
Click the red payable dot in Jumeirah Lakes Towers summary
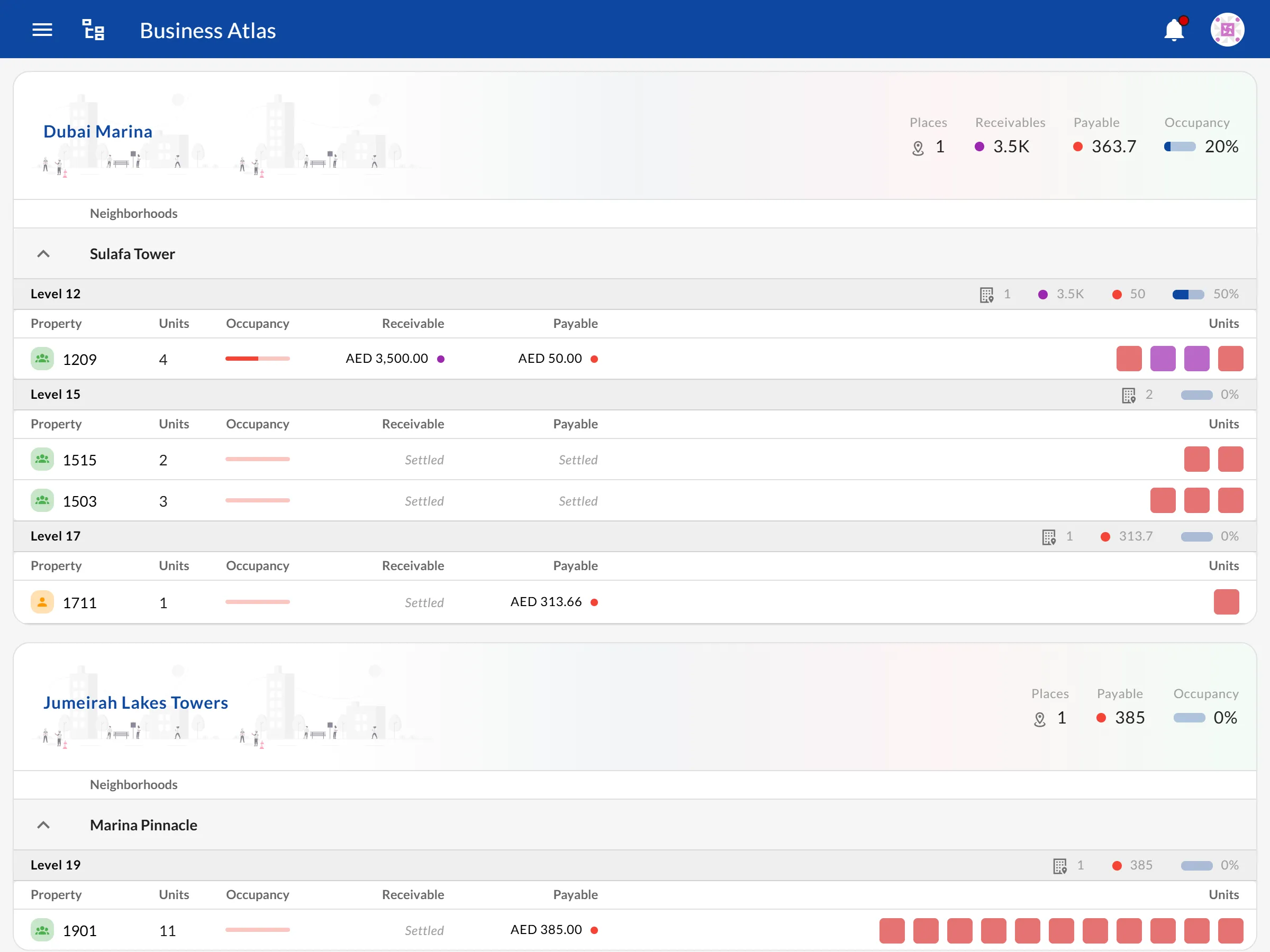pos(1101,718)
